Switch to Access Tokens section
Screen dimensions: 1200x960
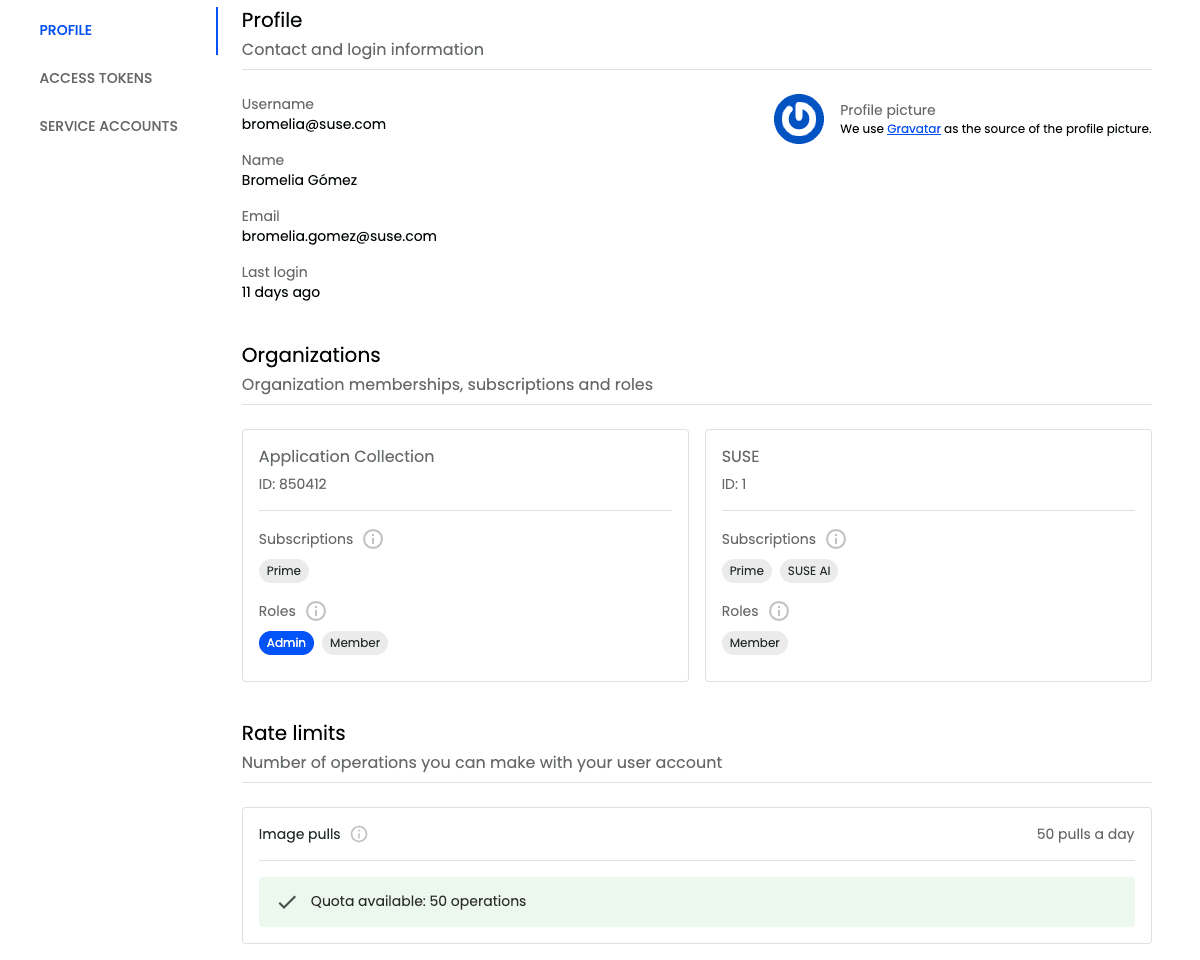(96, 78)
